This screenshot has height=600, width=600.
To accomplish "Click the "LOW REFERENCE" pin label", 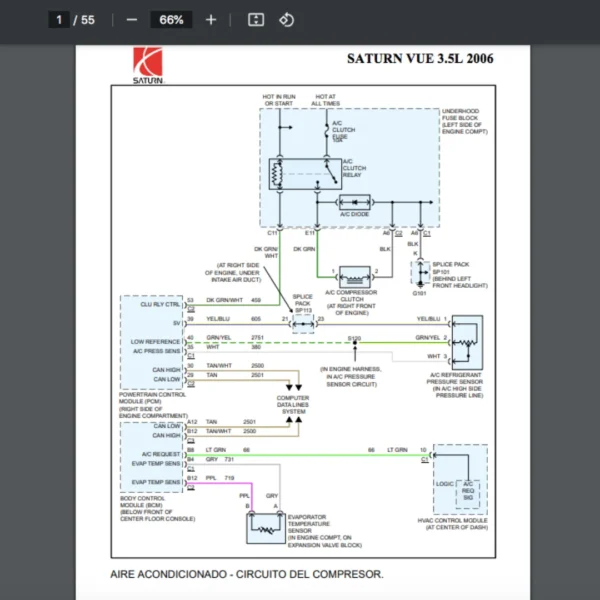I will 155,342.
